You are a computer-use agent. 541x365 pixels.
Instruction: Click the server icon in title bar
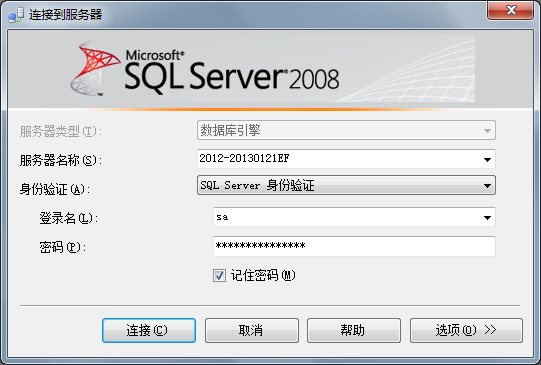[x=16, y=15]
